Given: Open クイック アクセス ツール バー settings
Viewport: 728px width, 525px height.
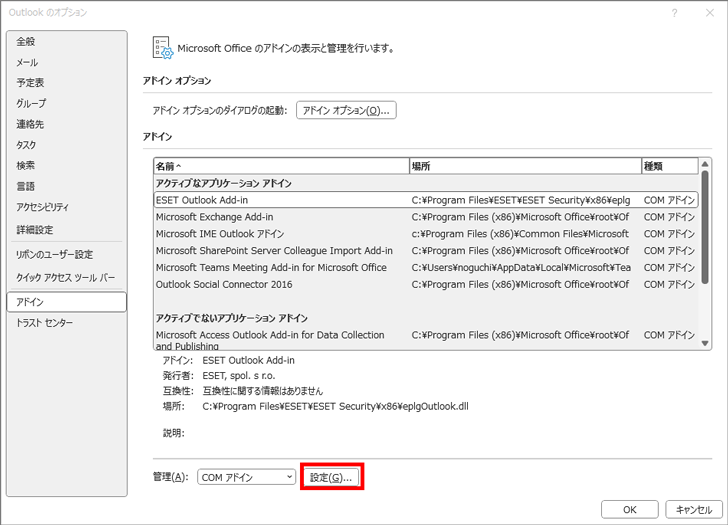Looking at the screenshot, I should pyautogui.click(x=65, y=278).
